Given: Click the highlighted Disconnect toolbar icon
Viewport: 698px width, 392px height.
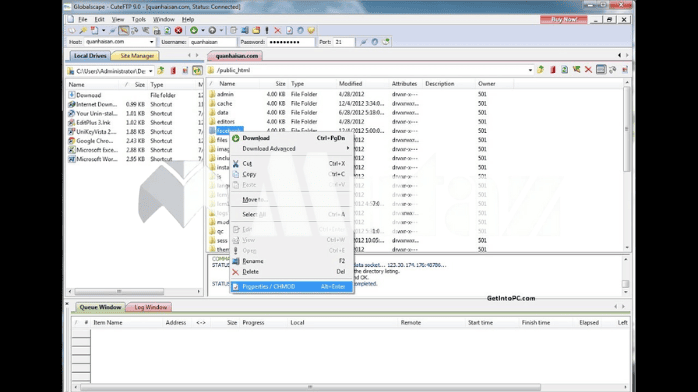Looking at the screenshot, I should click(x=123, y=31).
